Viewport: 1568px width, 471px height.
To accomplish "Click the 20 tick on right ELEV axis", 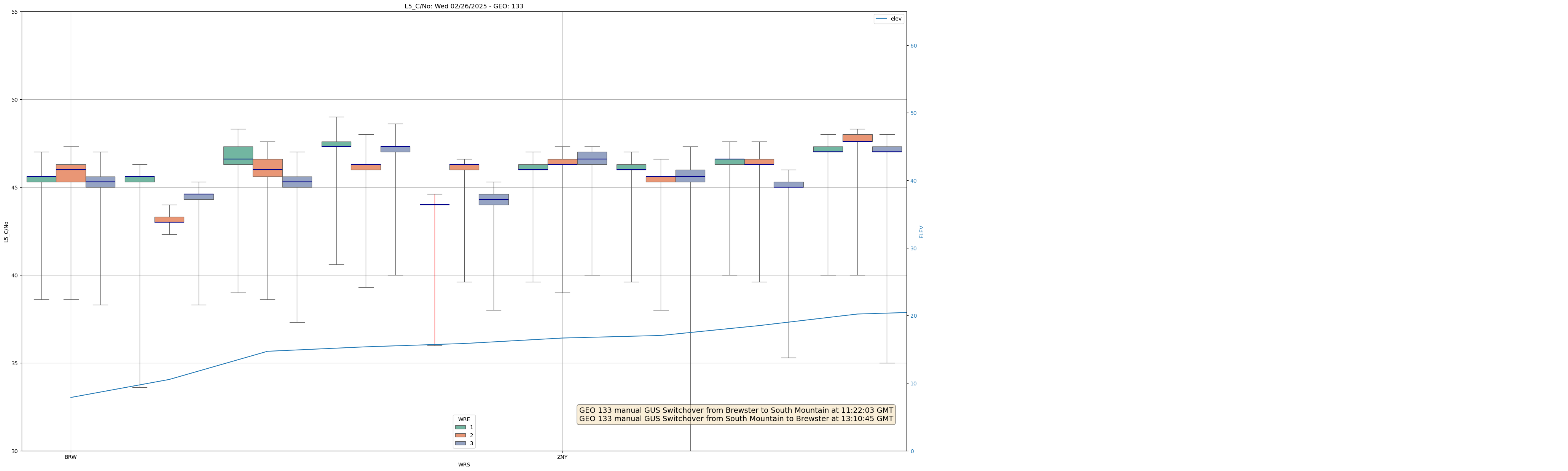I will [913, 316].
